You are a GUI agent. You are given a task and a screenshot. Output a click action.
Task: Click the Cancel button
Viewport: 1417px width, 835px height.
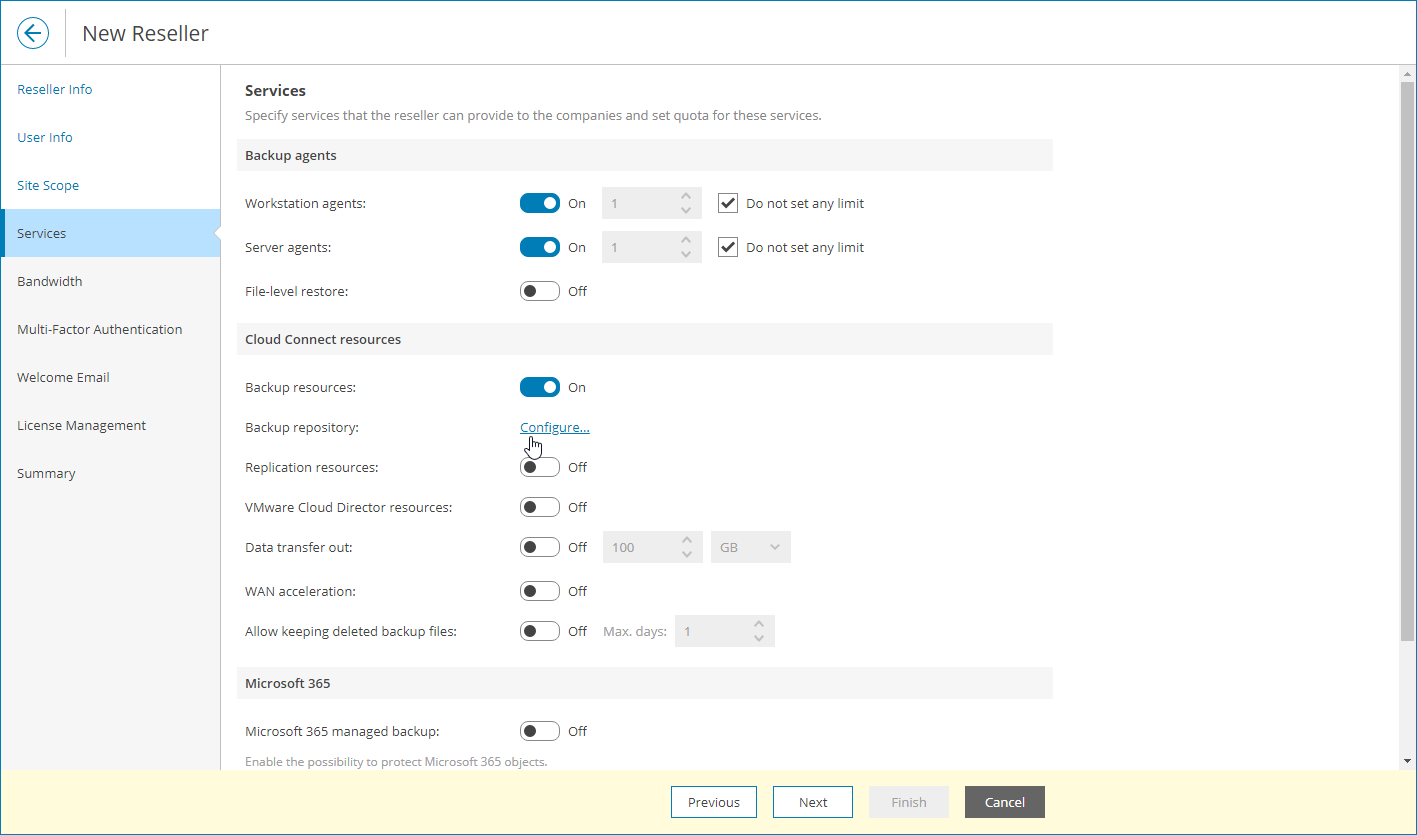tap(1004, 802)
